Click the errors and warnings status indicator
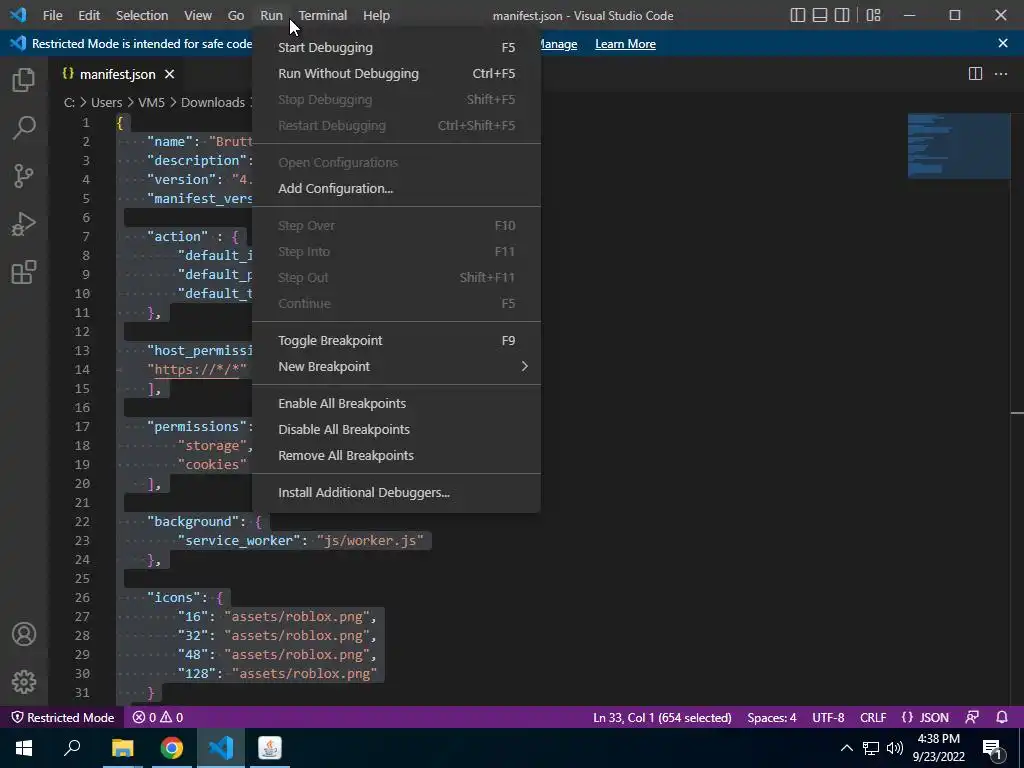 157,717
